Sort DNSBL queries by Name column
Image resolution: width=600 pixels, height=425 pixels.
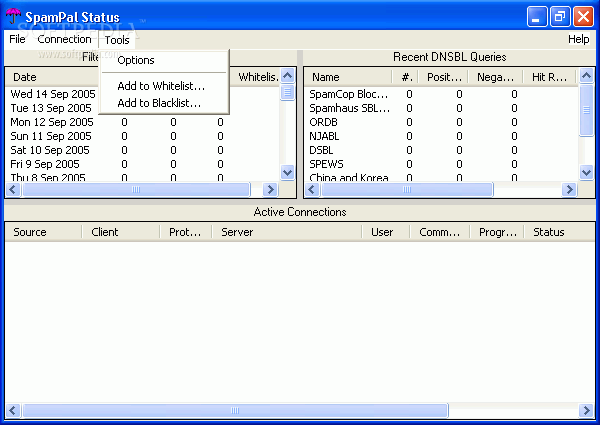[x=348, y=77]
